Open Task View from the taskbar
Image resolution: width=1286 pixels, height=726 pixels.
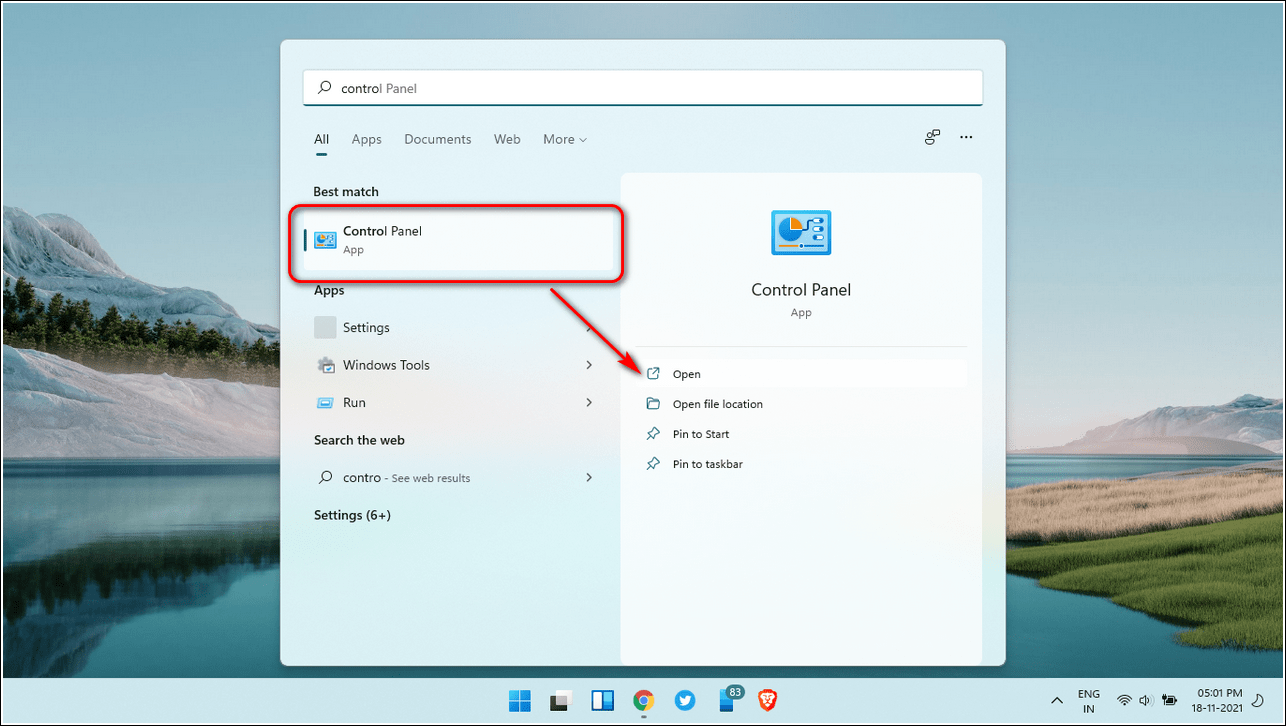coord(561,700)
